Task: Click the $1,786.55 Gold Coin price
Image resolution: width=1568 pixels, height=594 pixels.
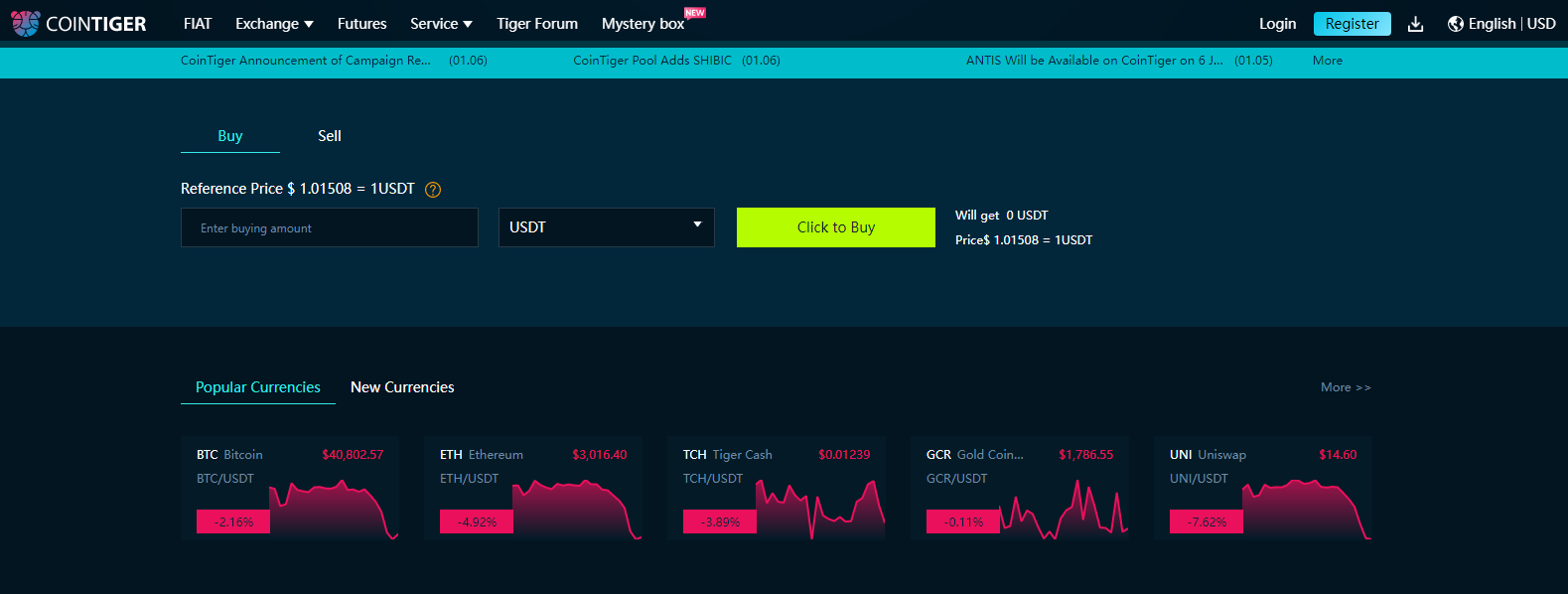Action: (1086, 455)
